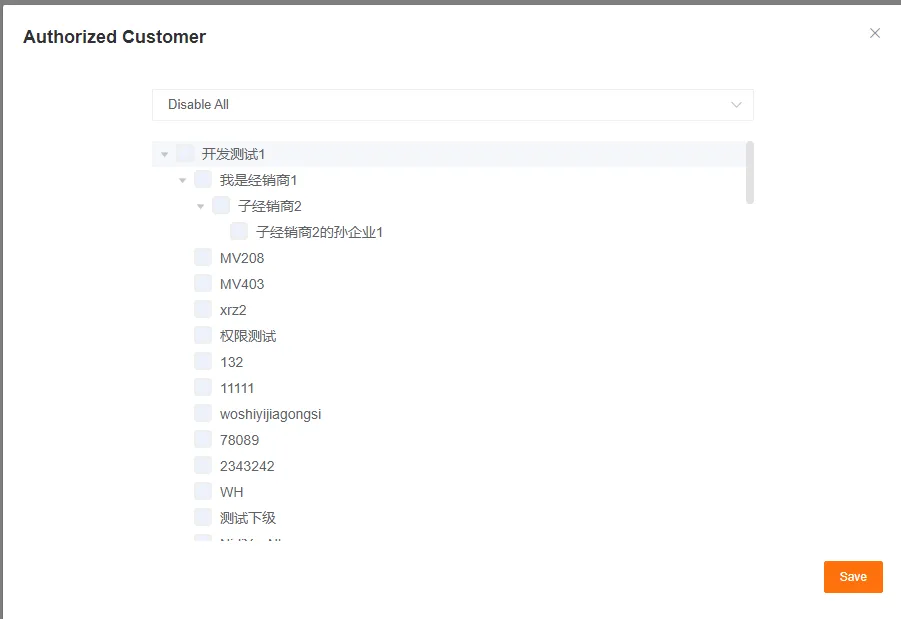This screenshot has height=619, width=901.
Task: Check the box for 132
Action: pos(201,361)
